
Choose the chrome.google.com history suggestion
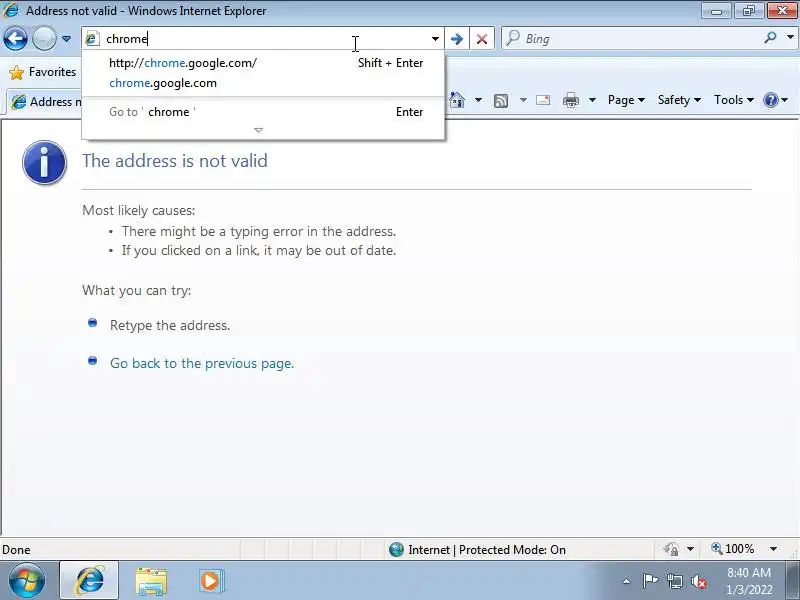click(x=263, y=83)
